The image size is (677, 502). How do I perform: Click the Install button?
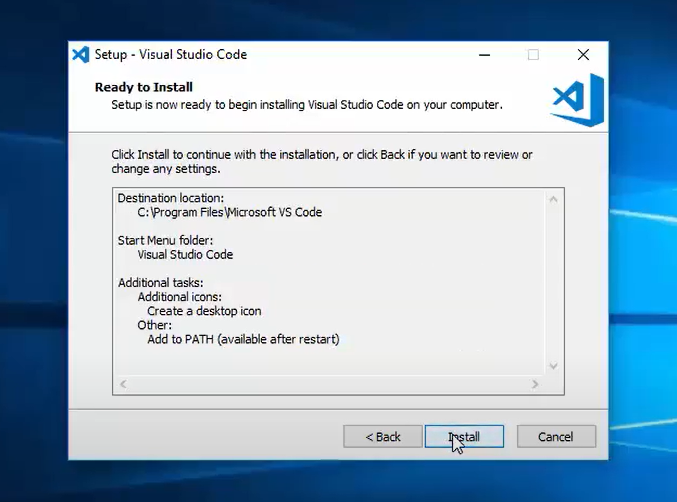(x=464, y=436)
